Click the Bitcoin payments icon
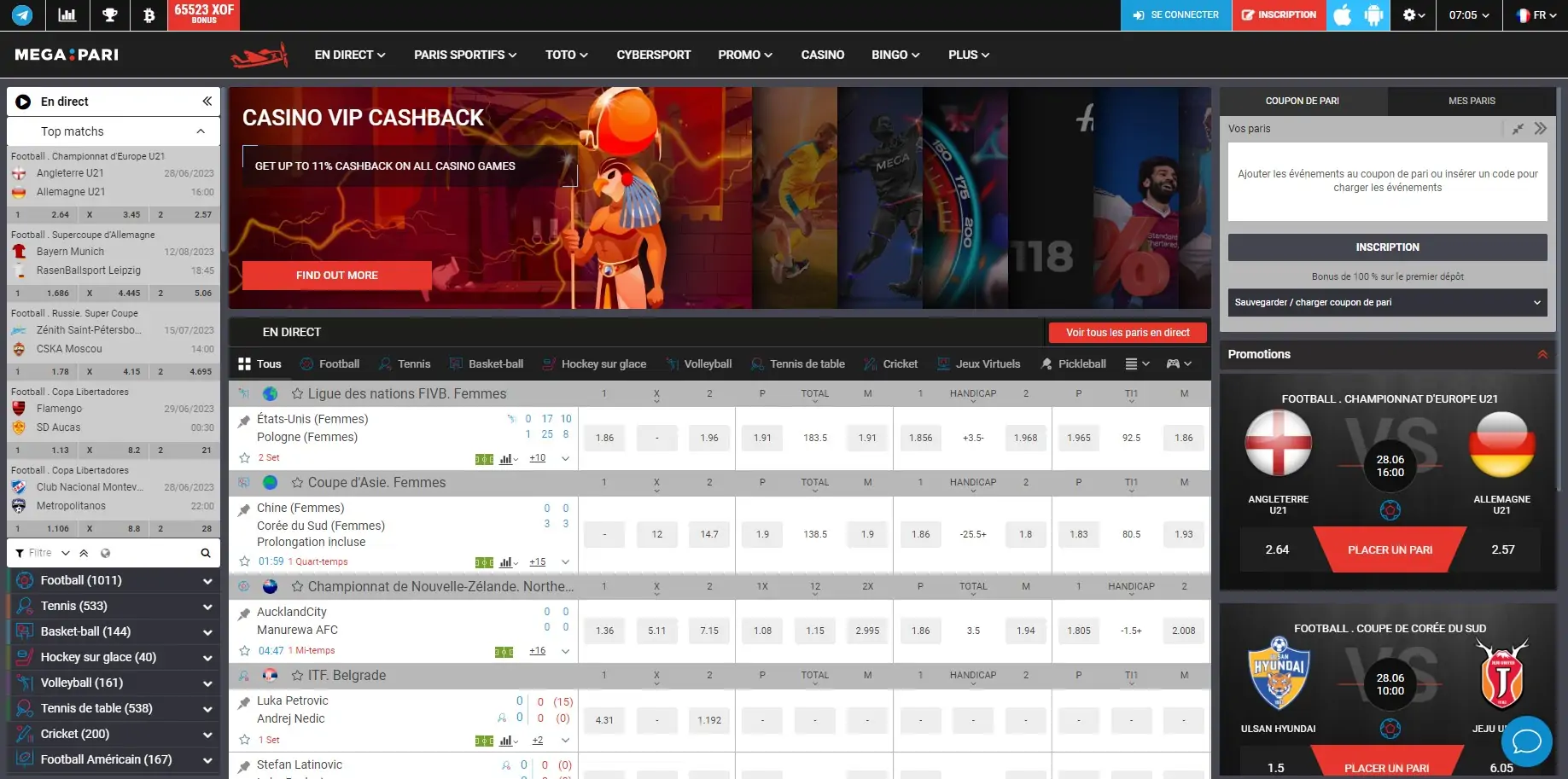The height and width of the screenshot is (779, 1568). (x=149, y=15)
